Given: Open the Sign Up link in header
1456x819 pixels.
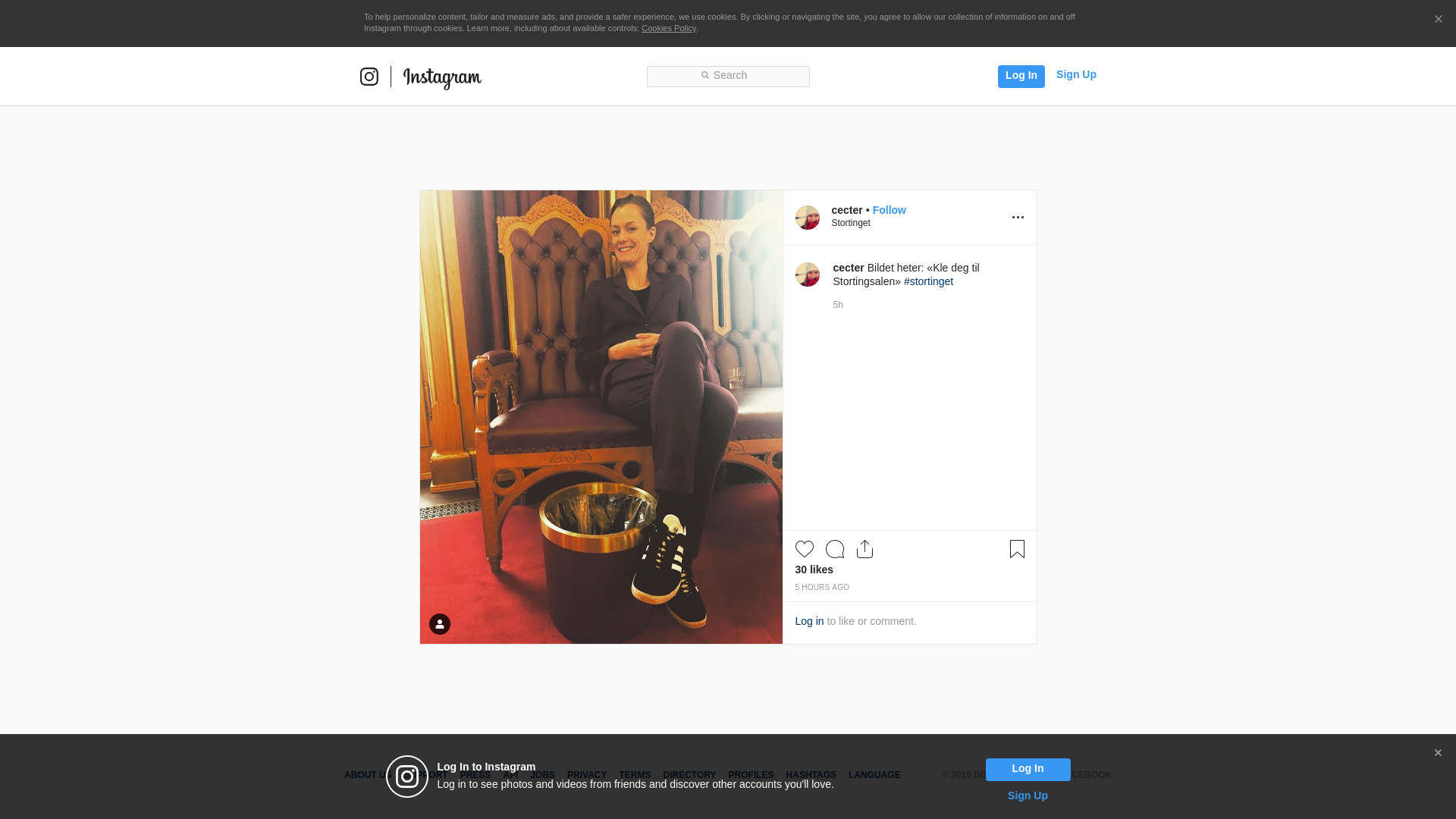Looking at the screenshot, I should [1075, 74].
